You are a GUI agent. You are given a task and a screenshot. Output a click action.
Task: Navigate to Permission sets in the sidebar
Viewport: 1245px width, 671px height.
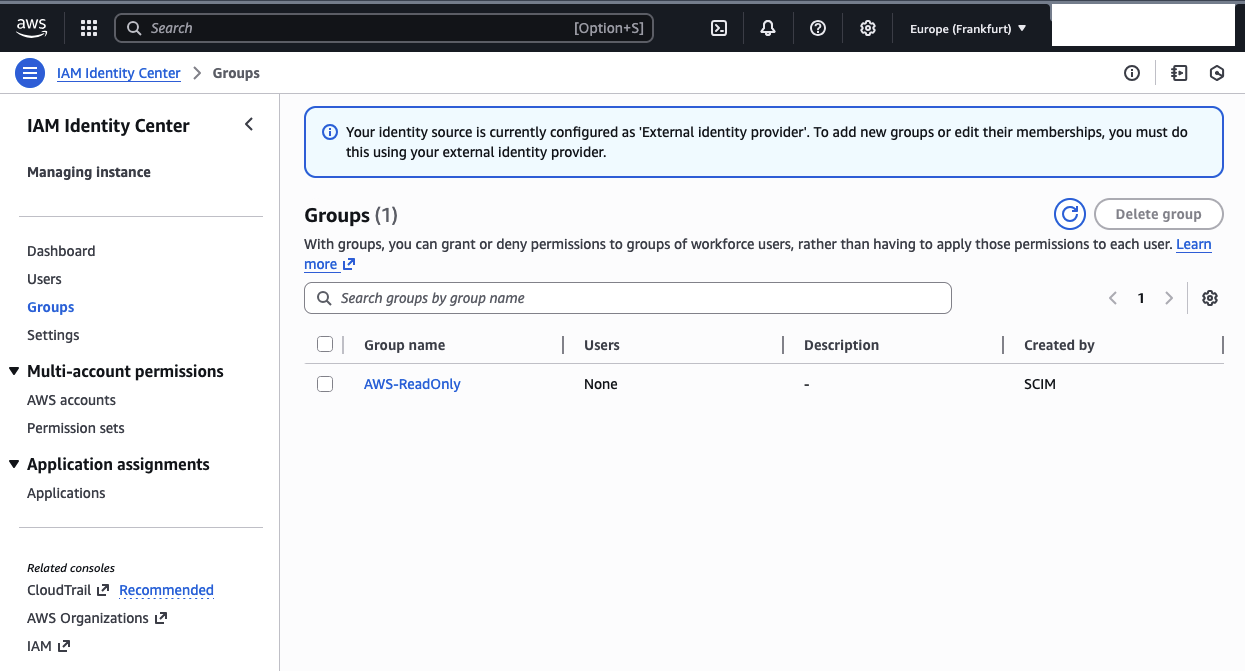[x=75, y=427]
